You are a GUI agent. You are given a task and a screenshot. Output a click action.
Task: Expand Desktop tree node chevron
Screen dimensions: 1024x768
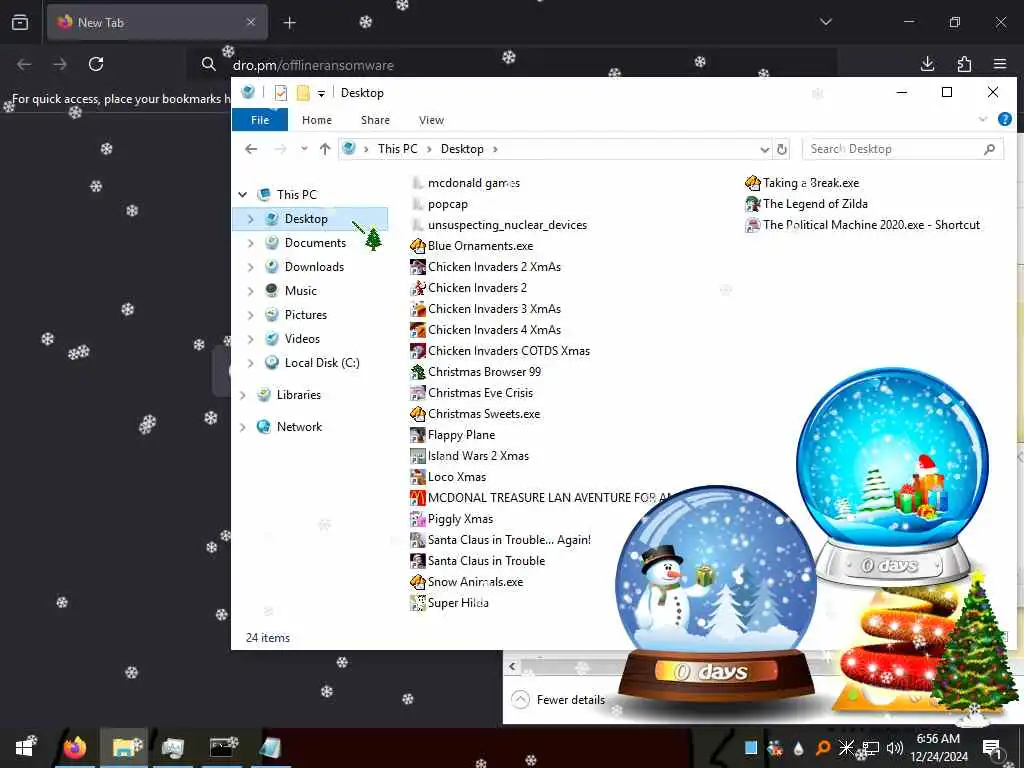click(x=251, y=219)
